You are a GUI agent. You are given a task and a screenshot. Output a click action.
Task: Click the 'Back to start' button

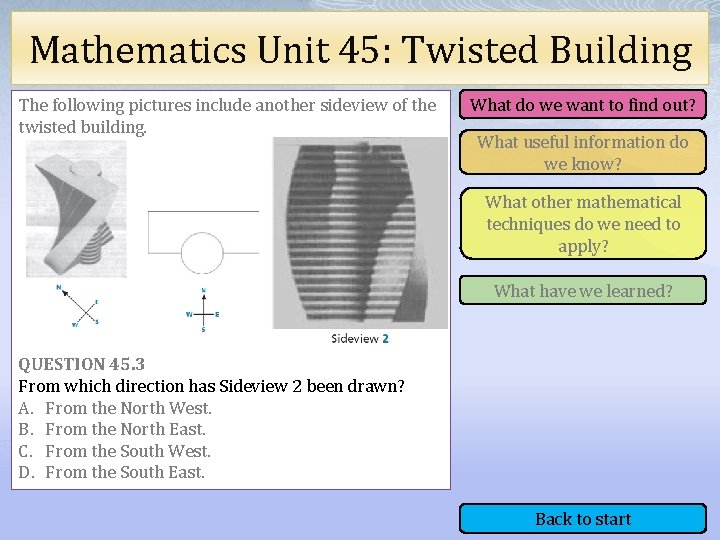tap(583, 519)
